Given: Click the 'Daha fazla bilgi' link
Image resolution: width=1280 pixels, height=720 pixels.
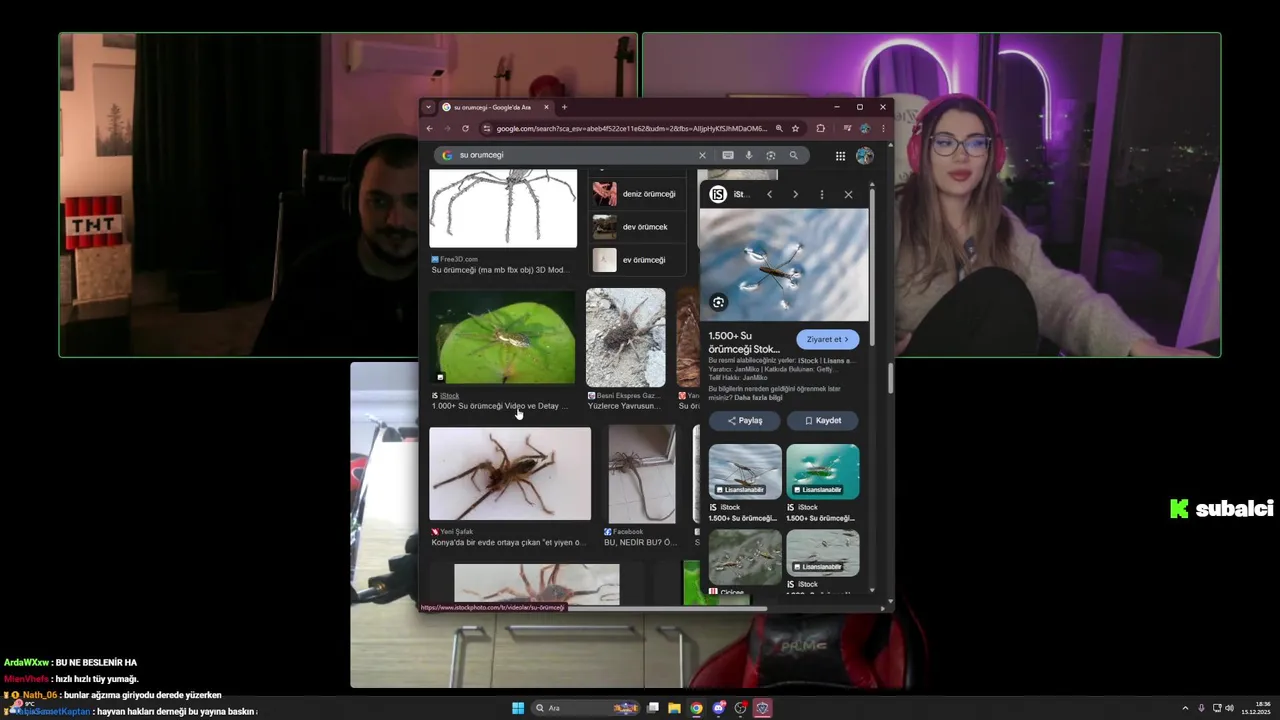Looking at the screenshot, I should point(758,397).
